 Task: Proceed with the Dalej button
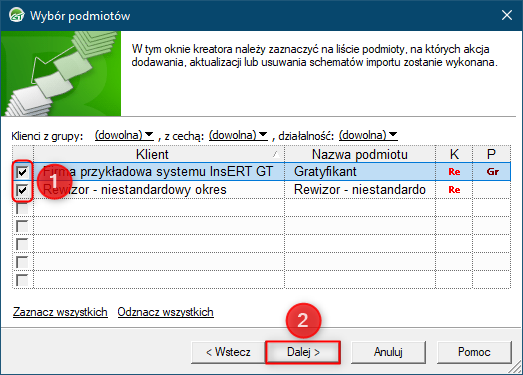[303, 352]
